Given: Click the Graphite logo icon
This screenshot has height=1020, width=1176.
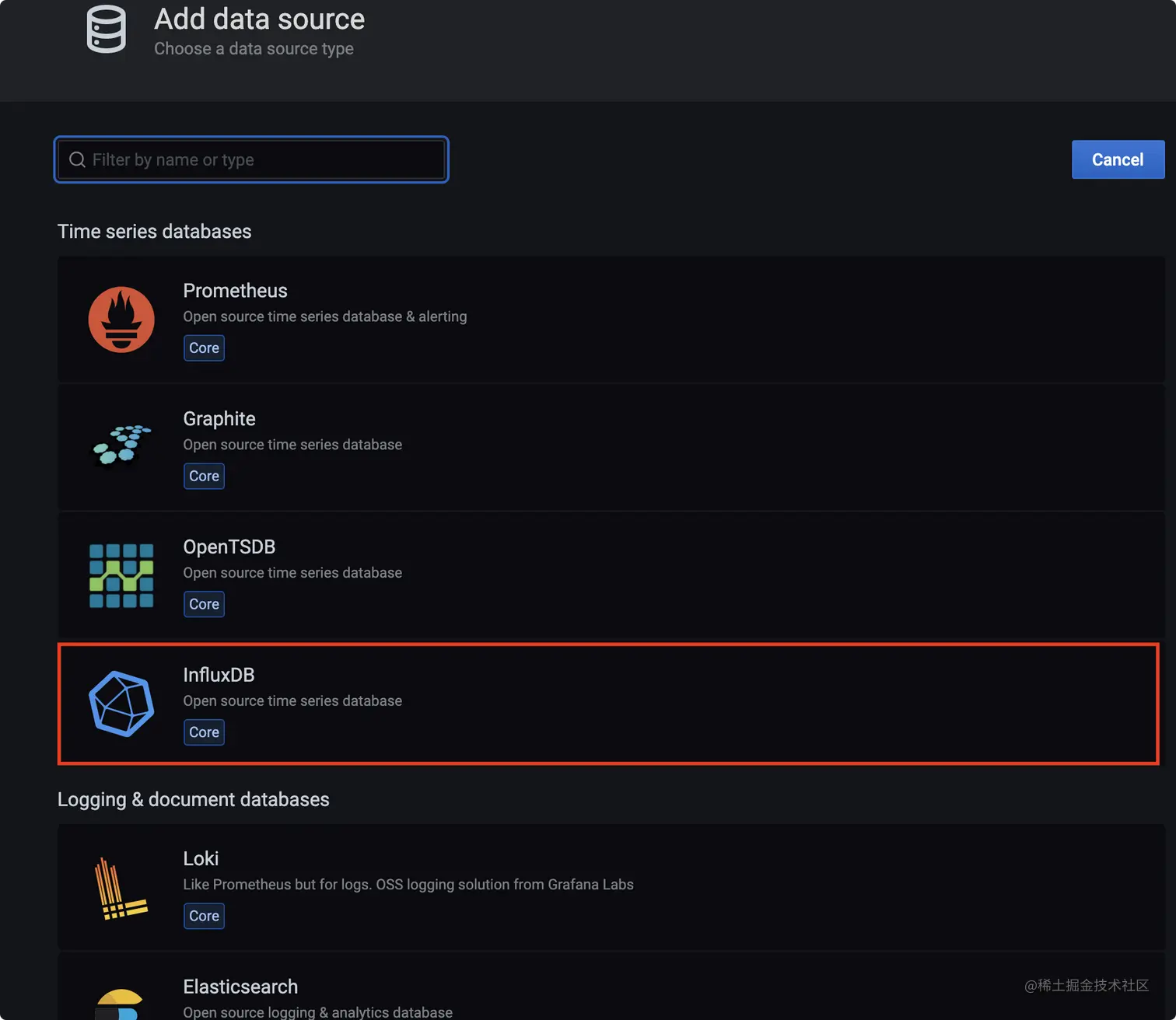Looking at the screenshot, I should [121, 445].
